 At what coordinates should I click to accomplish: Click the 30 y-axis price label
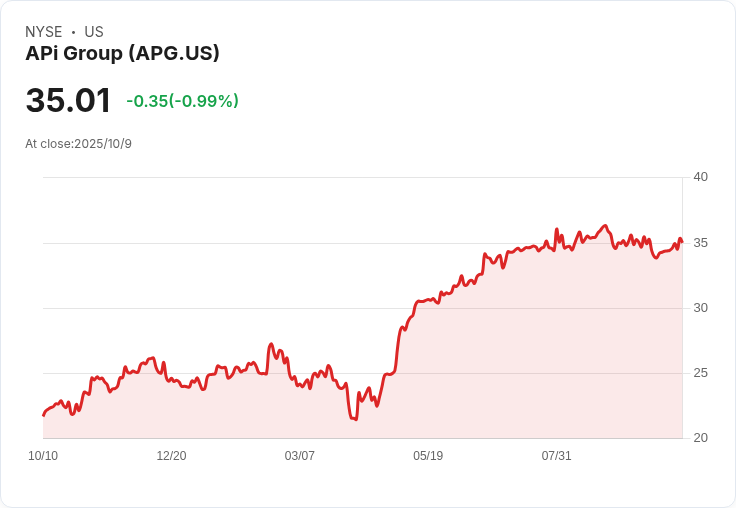point(700,307)
